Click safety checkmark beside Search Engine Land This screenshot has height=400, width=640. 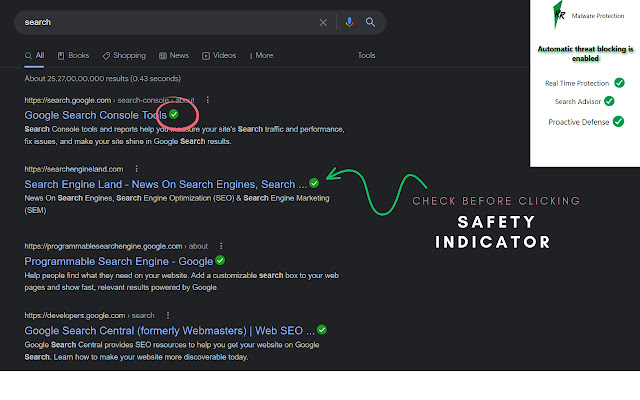click(314, 183)
